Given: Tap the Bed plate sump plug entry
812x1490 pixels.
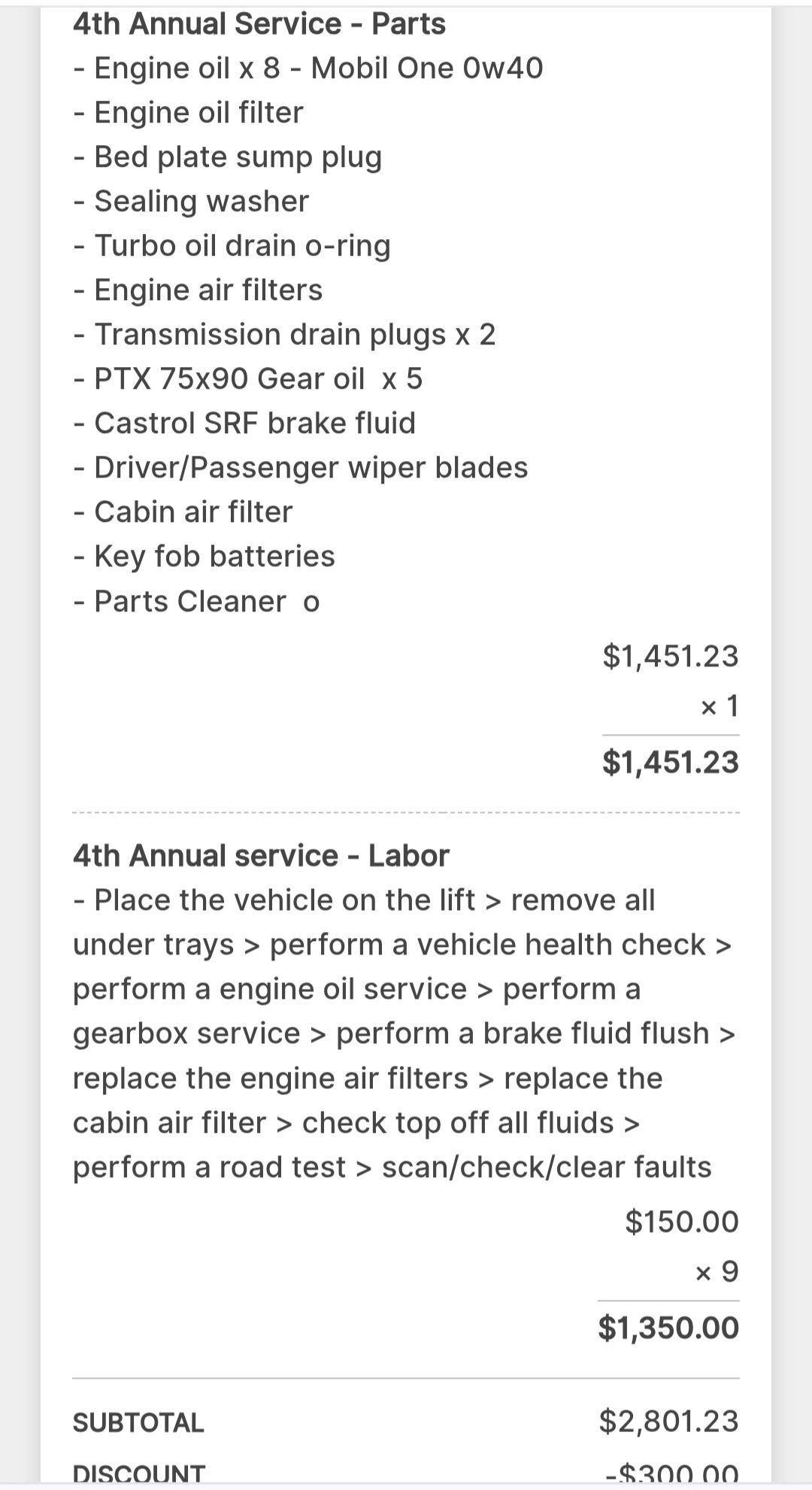Looking at the screenshot, I should click(x=228, y=157).
